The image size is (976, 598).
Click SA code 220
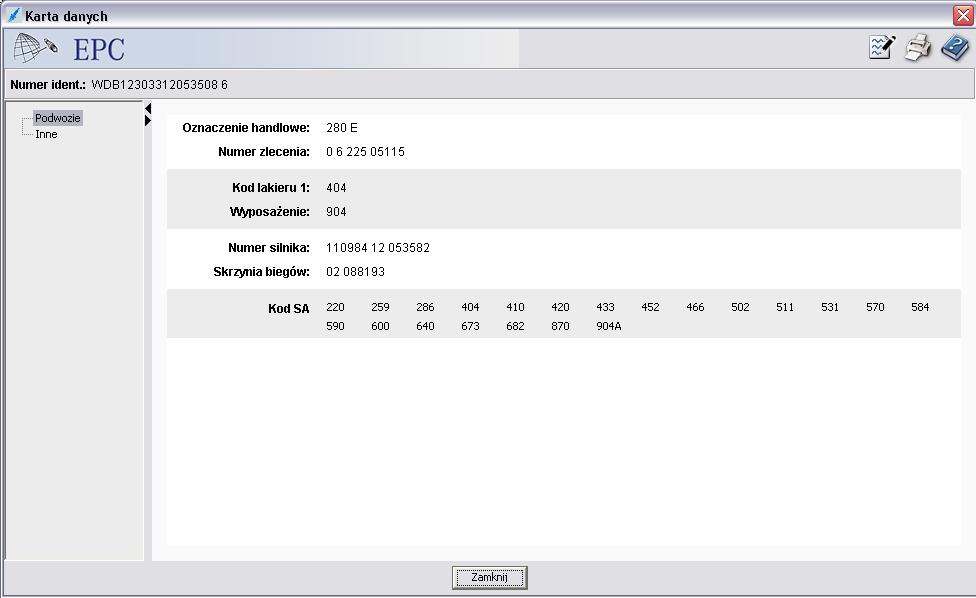coord(335,307)
